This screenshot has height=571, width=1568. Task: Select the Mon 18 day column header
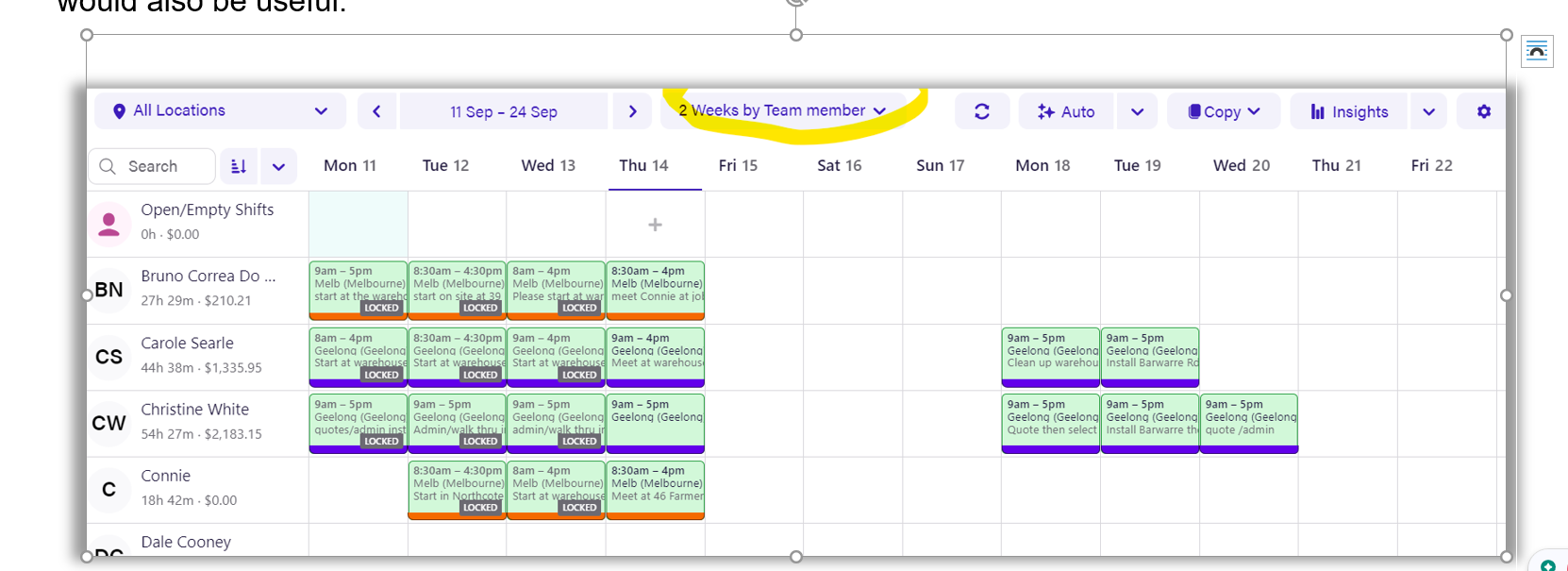1042,165
